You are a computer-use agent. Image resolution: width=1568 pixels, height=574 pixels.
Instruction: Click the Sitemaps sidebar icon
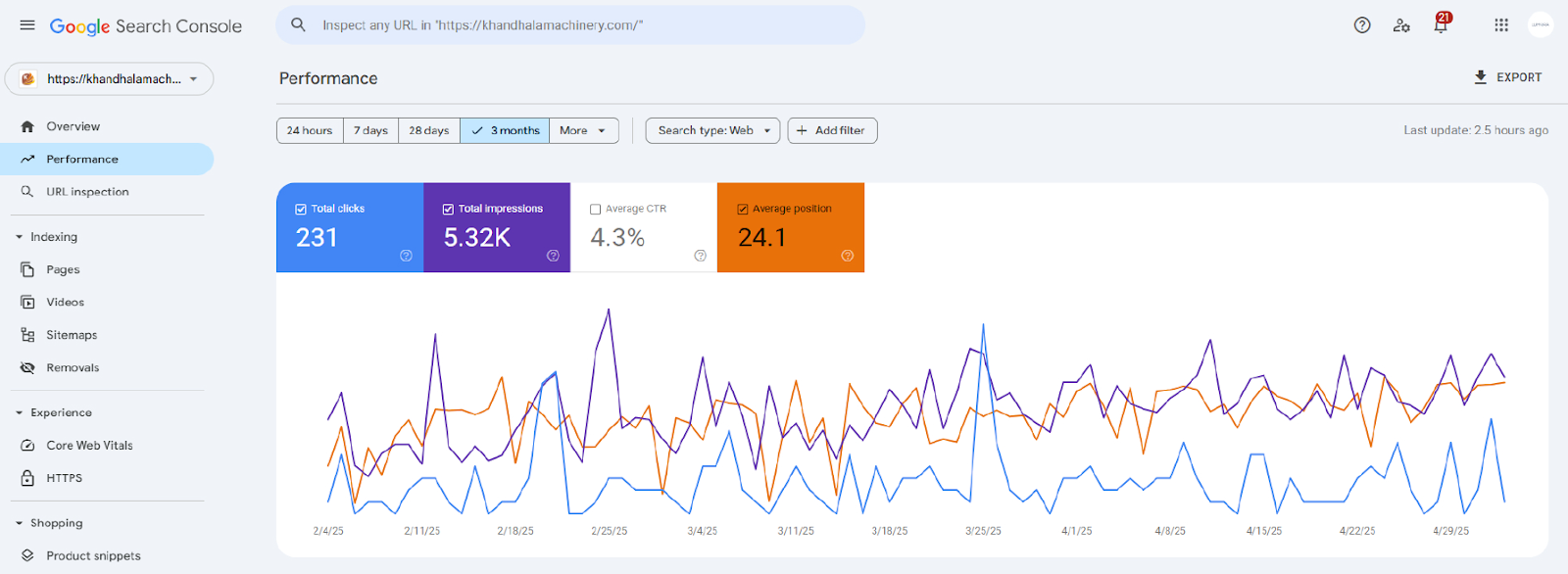[x=27, y=335]
